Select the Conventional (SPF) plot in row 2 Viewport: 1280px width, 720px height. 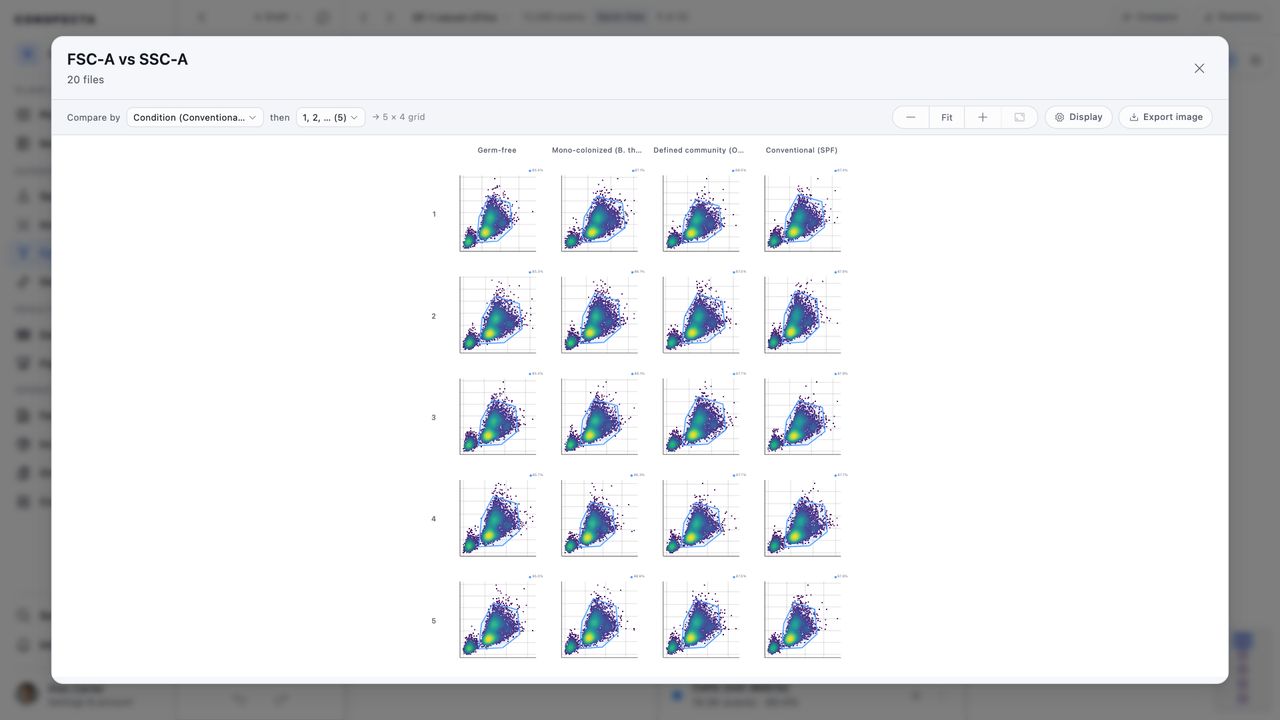point(803,314)
